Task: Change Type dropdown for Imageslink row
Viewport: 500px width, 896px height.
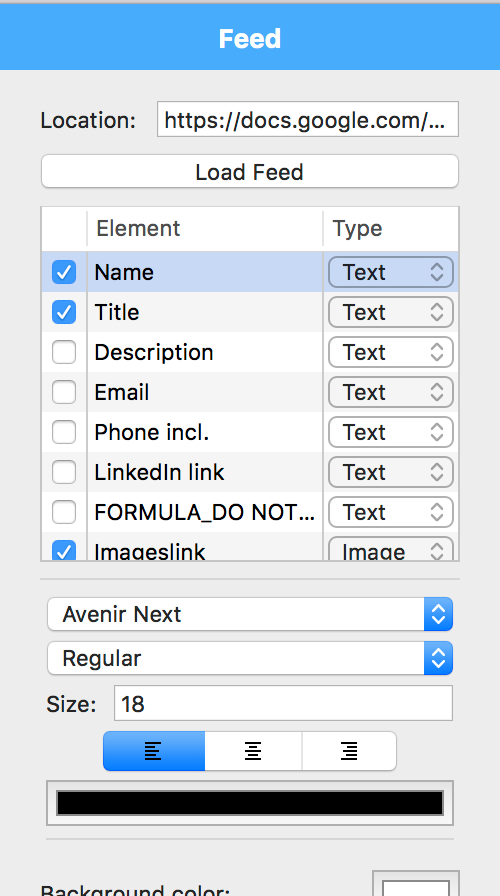Action: click(391, 550)
